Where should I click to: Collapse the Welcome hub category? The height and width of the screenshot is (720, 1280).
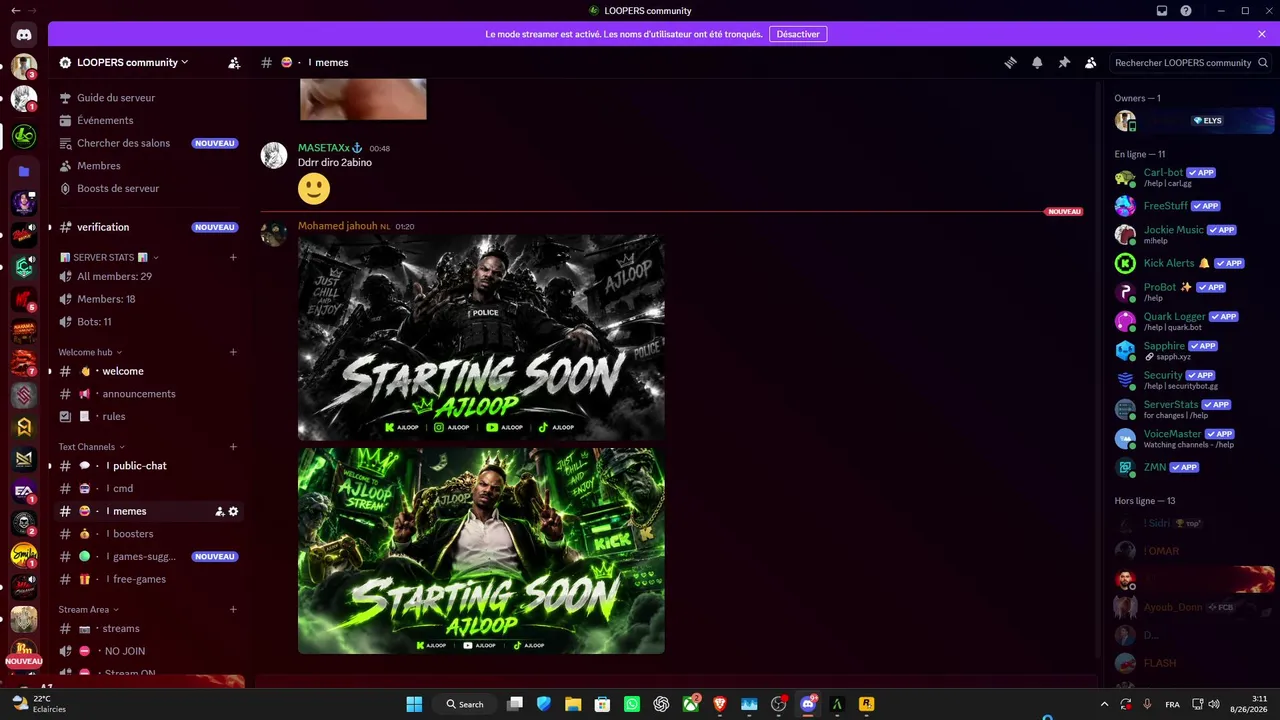(90, 352)
